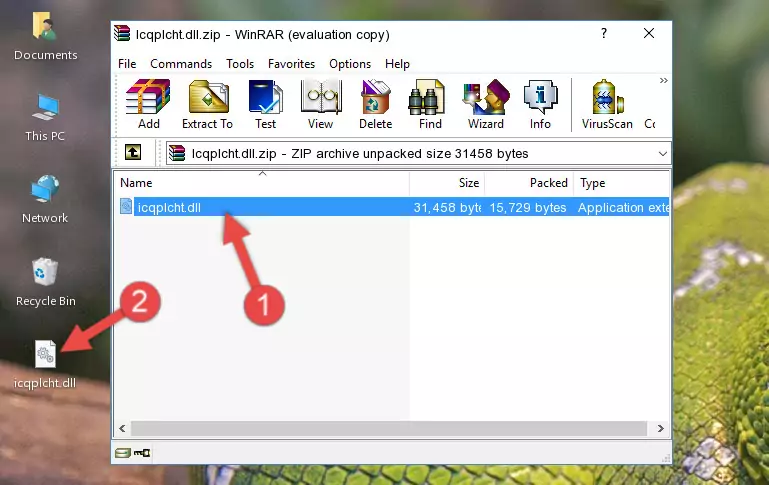
Task: Open the Tools menu
Action: click(x=240, y=64)
